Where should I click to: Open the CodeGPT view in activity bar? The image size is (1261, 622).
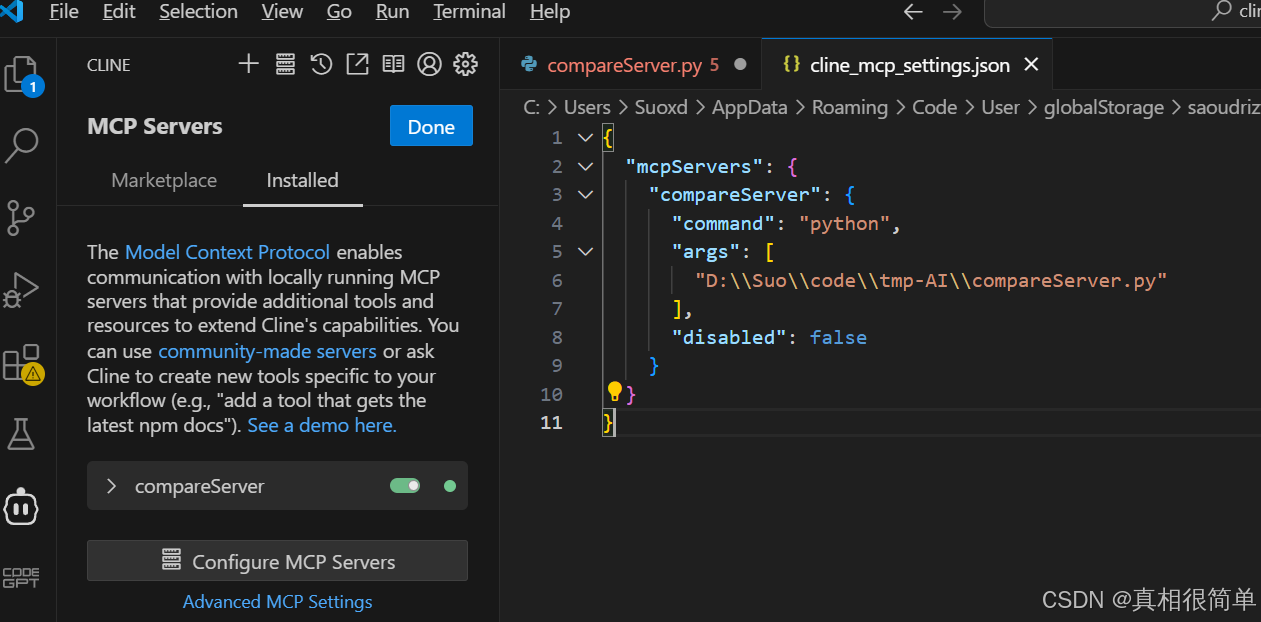(21, 578)
